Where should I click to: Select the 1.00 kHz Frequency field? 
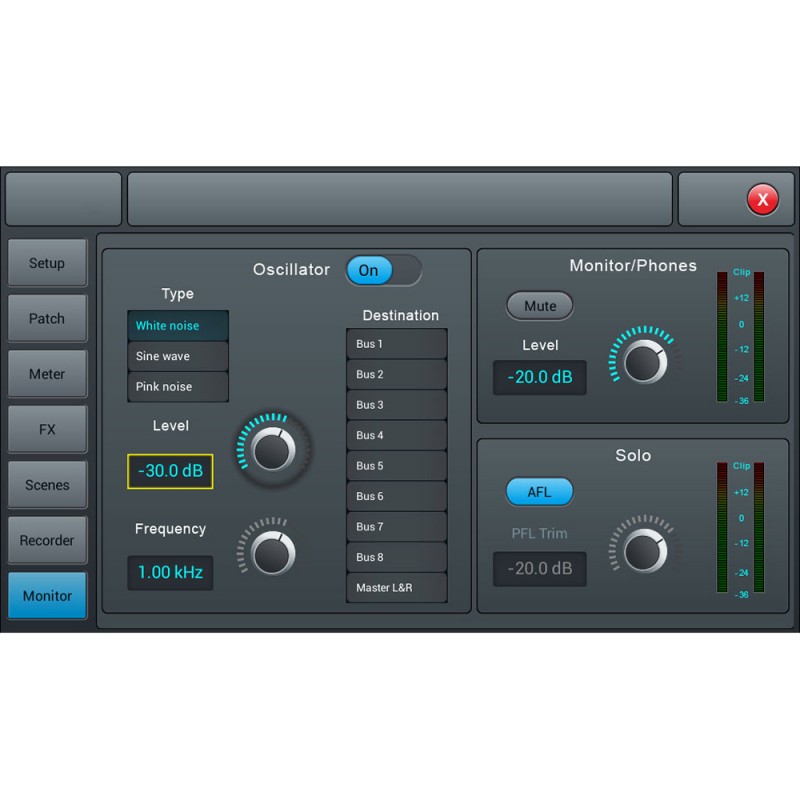(x=170, y=573)
